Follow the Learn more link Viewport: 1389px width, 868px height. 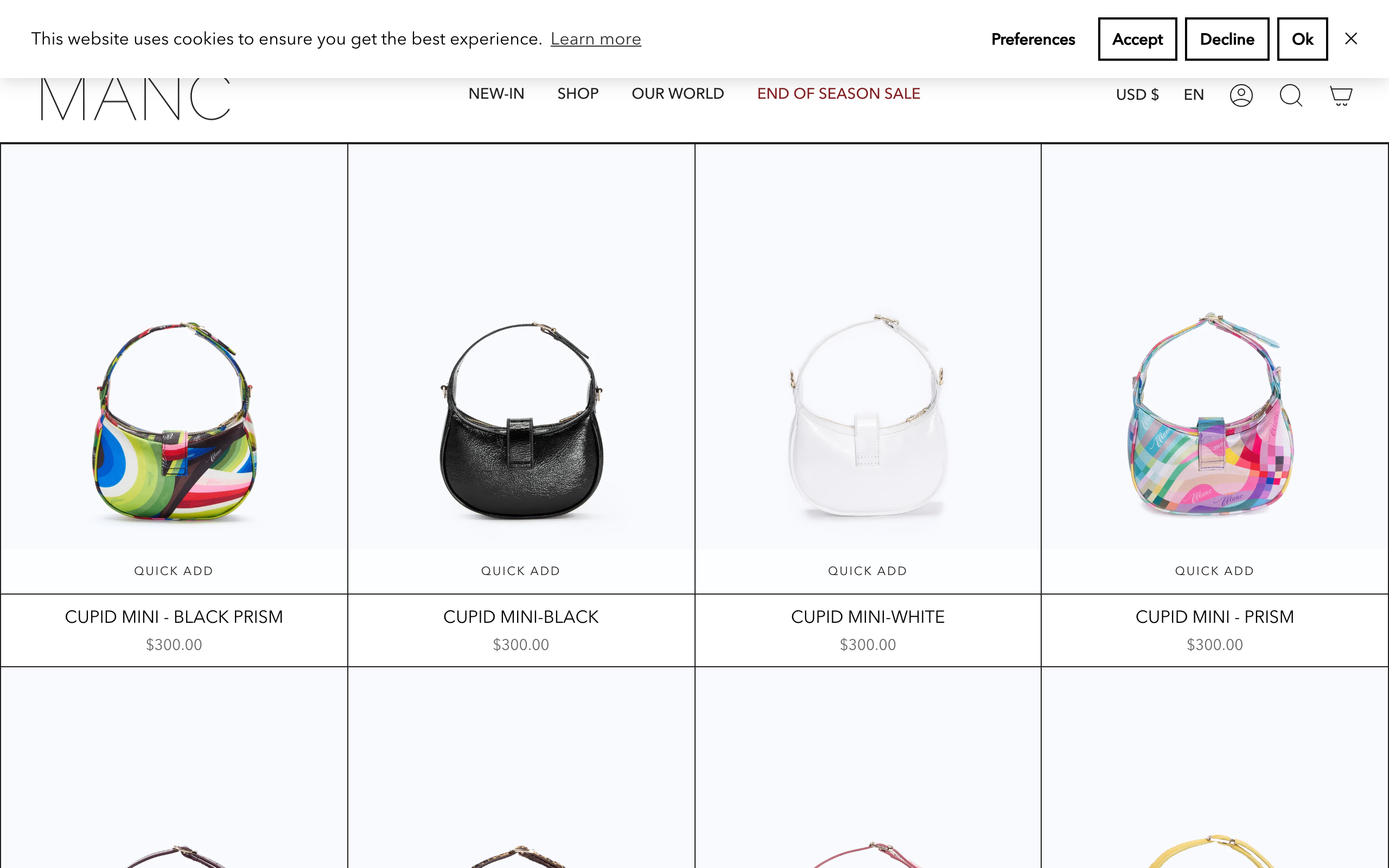595,39
